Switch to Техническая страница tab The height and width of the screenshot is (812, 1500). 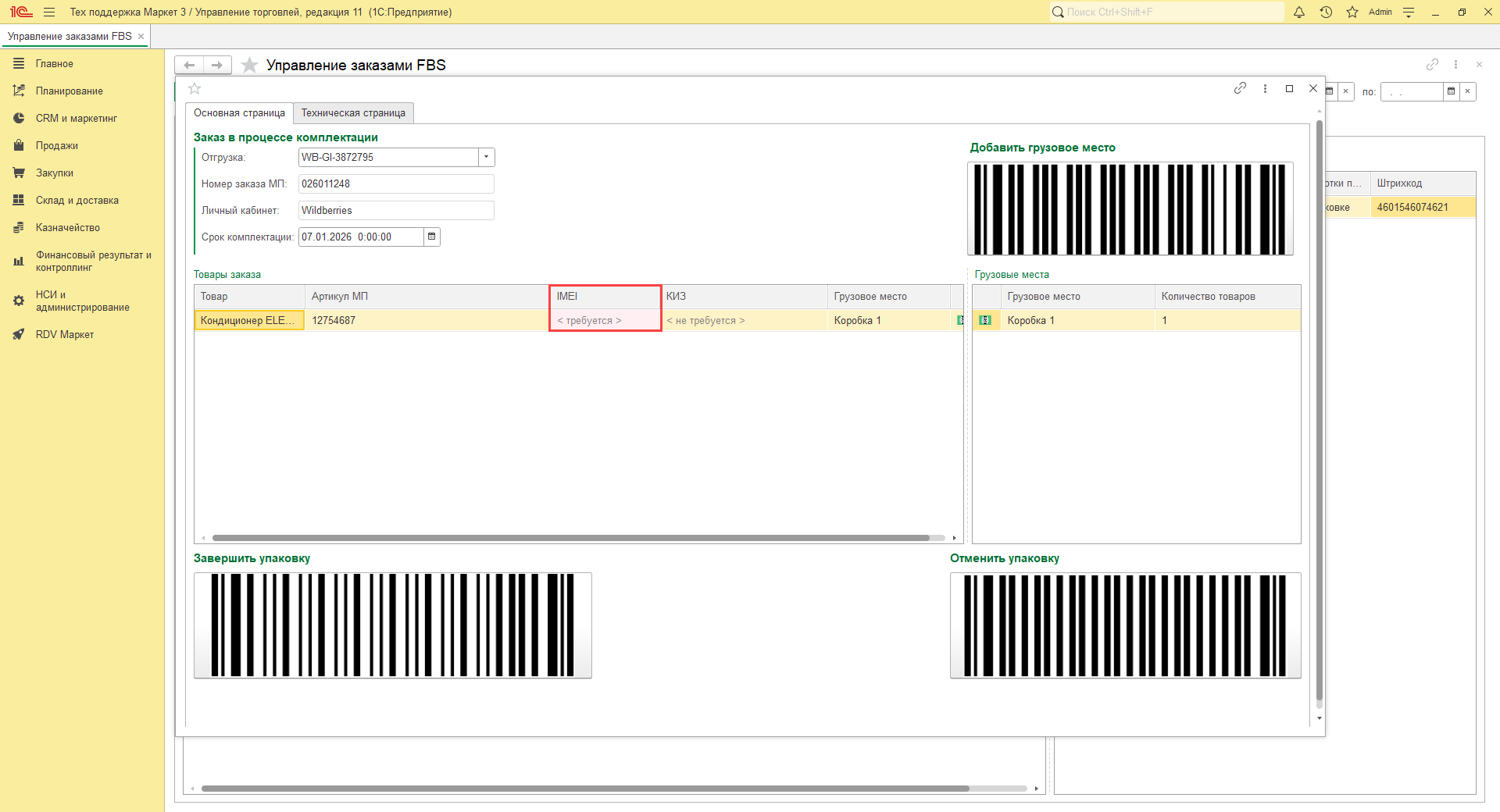pos(353,113)
